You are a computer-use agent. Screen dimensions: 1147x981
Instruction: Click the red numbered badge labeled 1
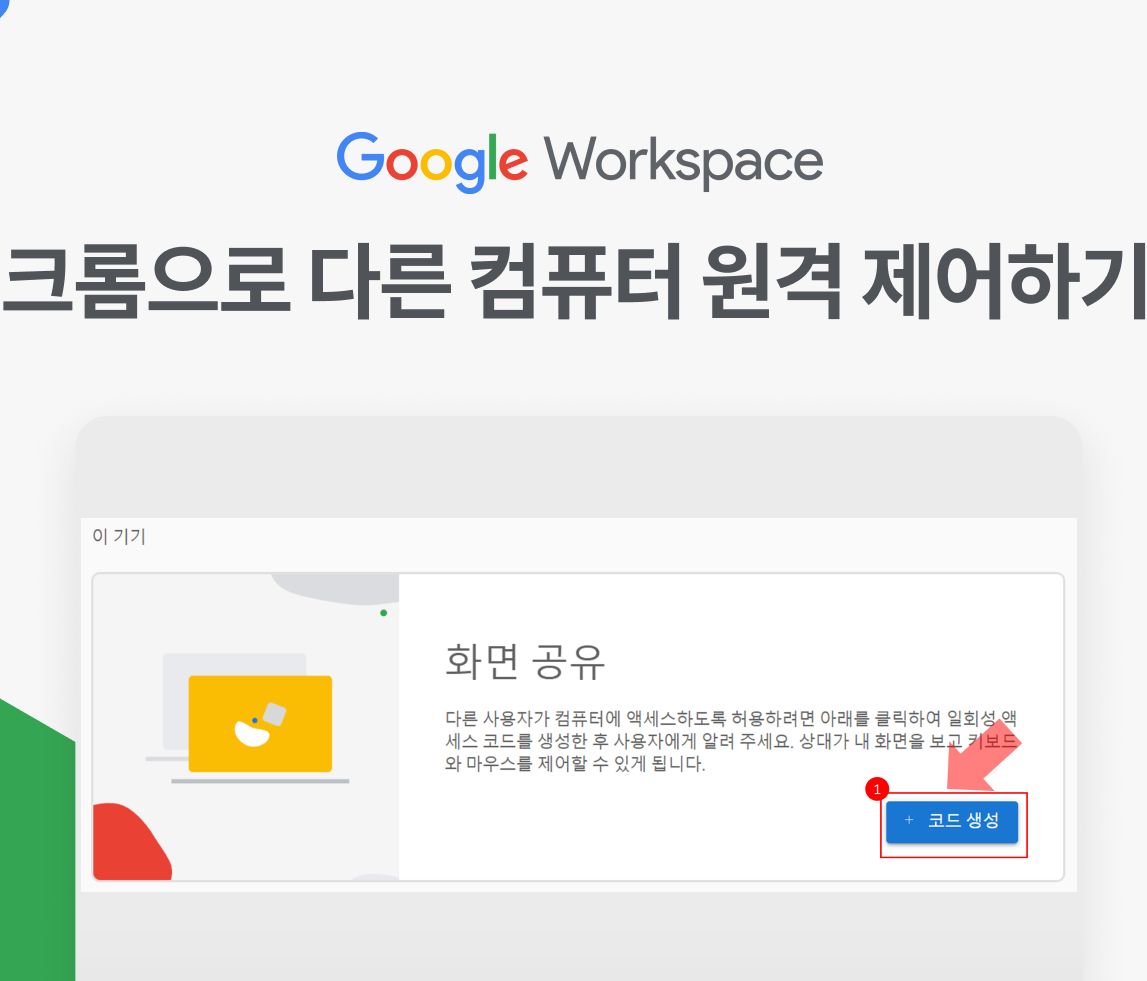[x=879, y=791]
